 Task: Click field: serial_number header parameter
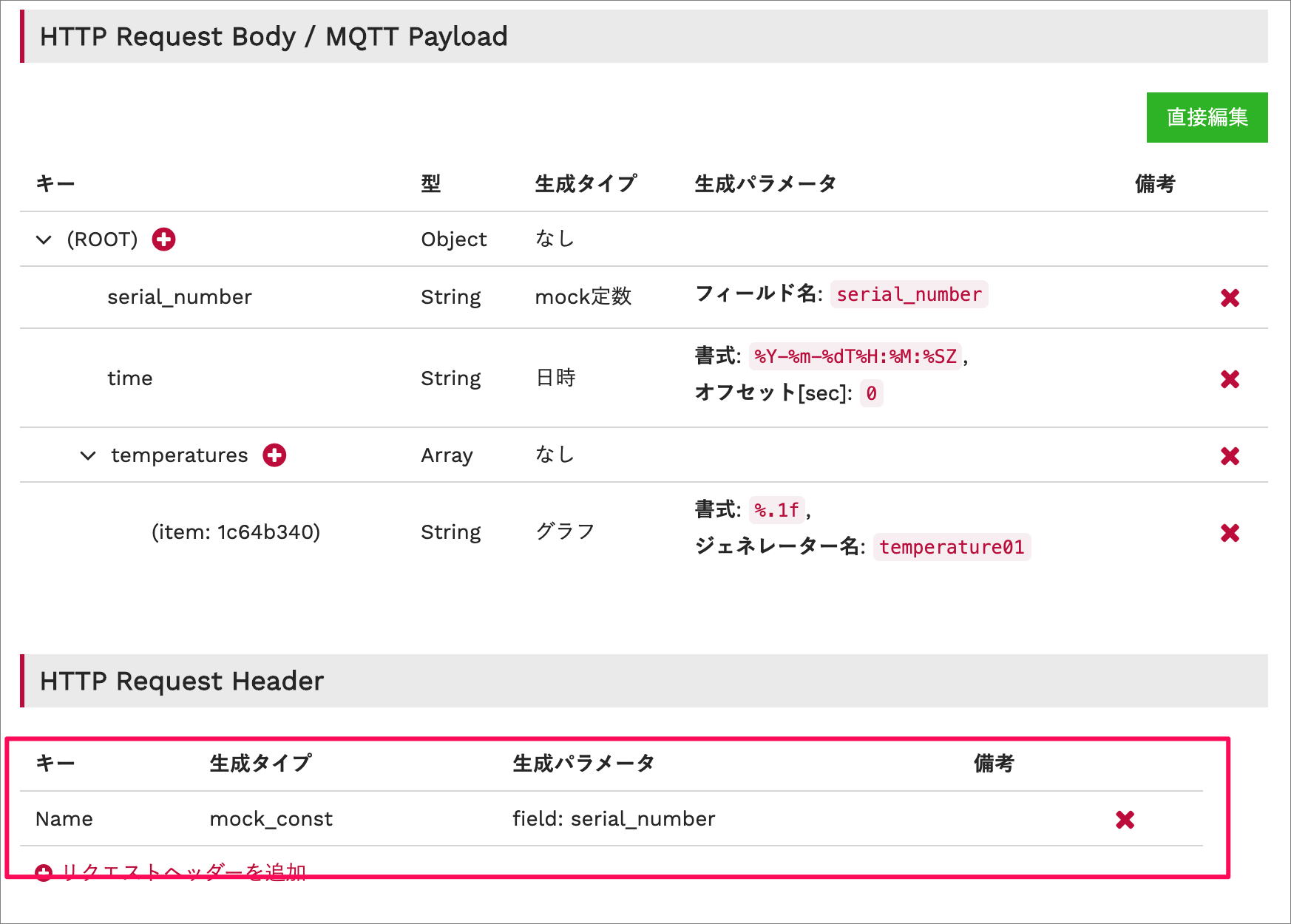click(x=614, y=819)
